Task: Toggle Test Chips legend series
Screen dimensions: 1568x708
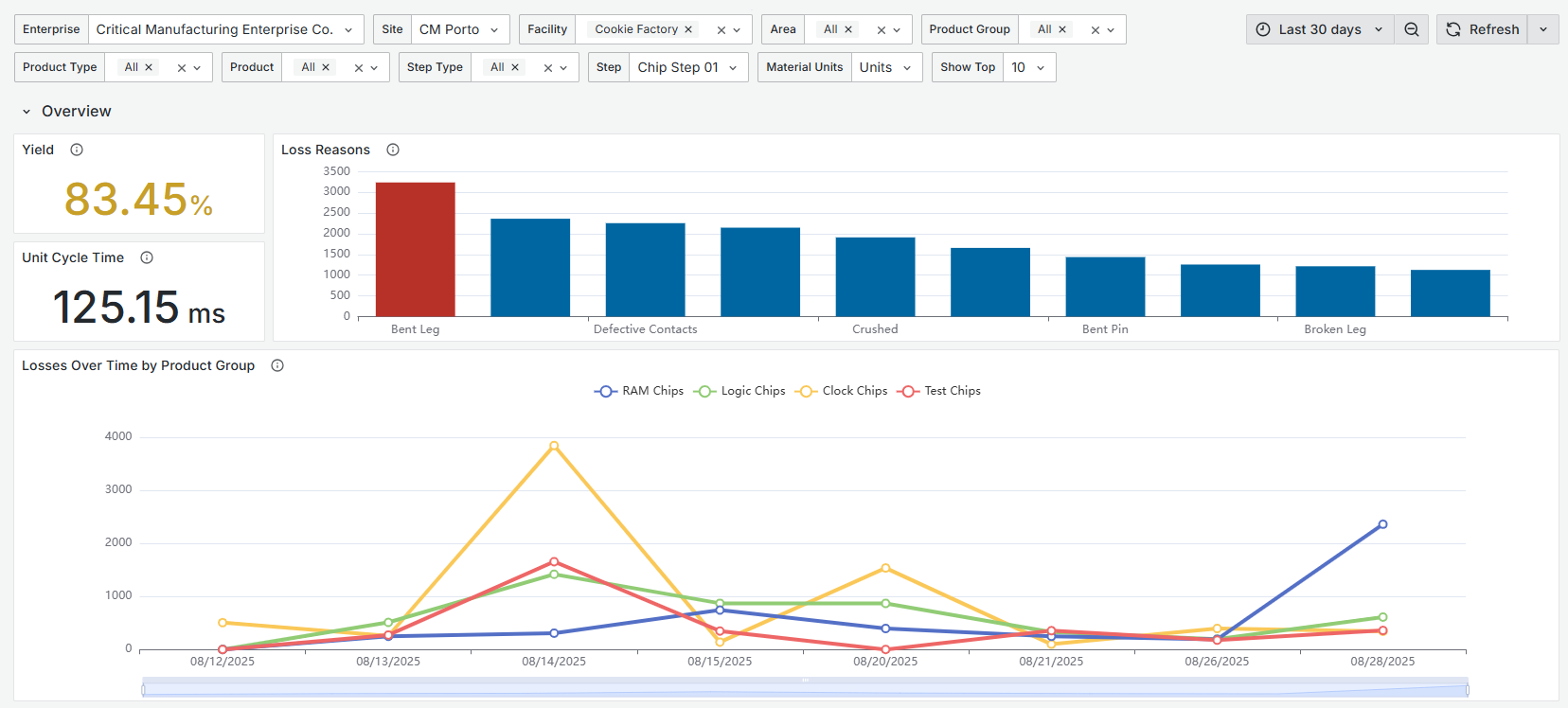Action: 939,391
